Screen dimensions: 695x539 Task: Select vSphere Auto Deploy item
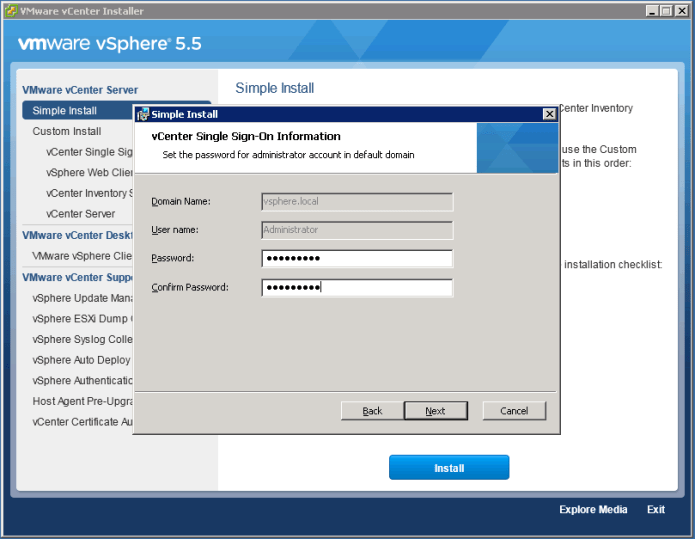pos(81,360)
